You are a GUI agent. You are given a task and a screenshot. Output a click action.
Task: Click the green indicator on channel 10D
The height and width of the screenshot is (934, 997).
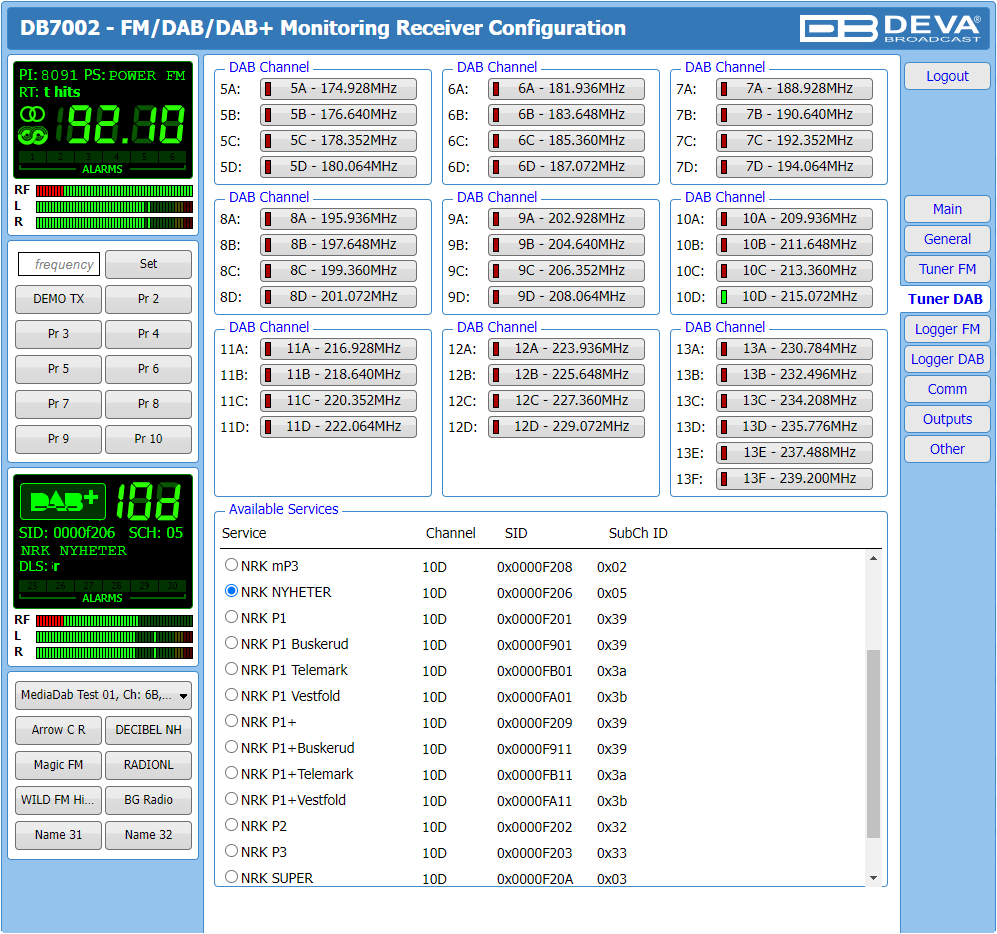click(x=723, y=297)
